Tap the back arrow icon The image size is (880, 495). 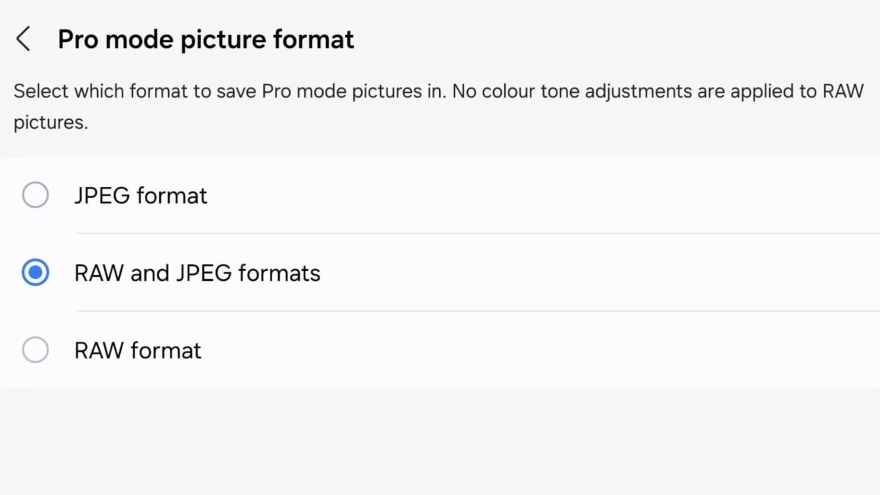pyautogui.click(x=24, y=40)
